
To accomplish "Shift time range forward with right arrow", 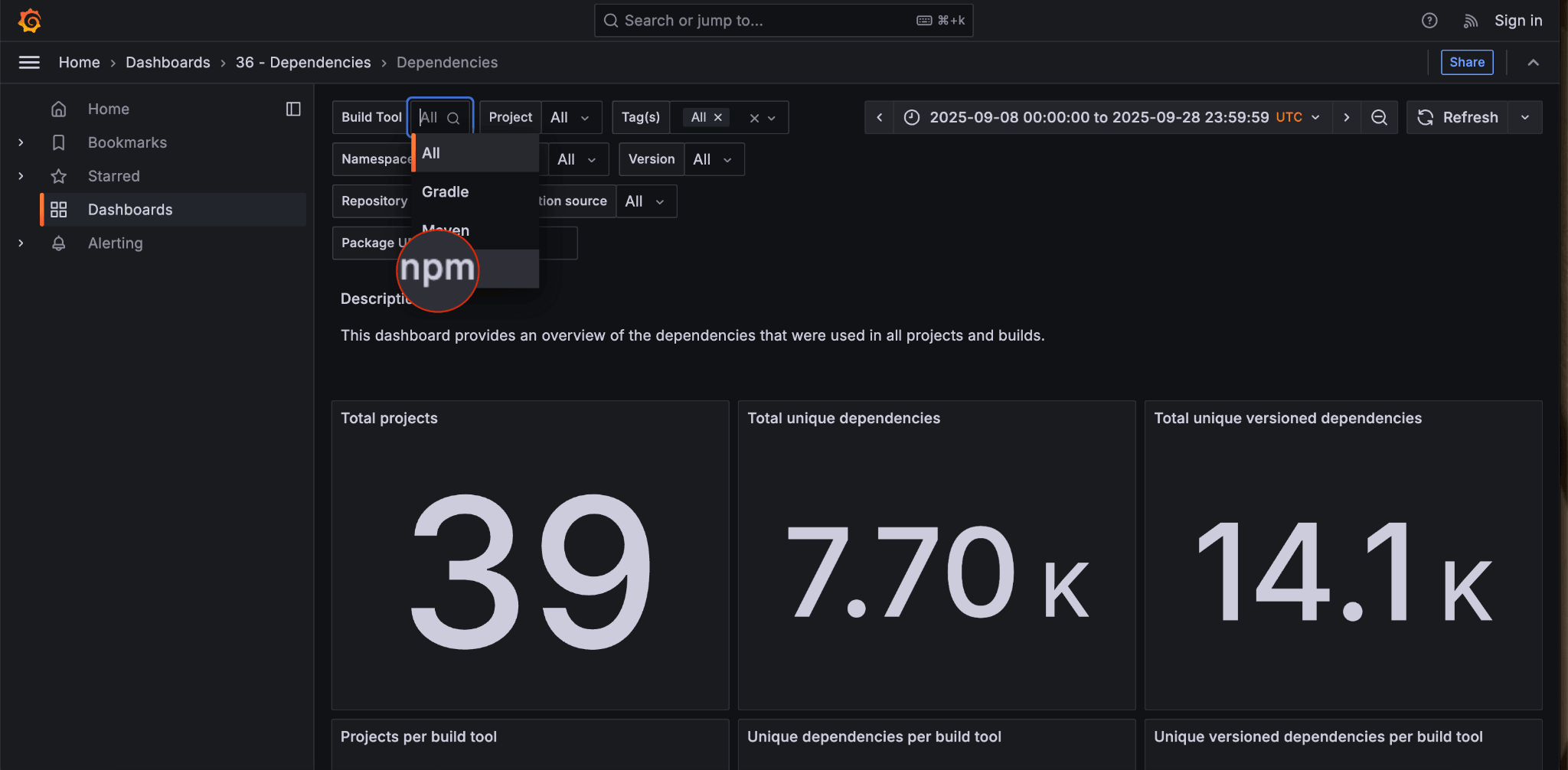I will [x=1347, y=117].
